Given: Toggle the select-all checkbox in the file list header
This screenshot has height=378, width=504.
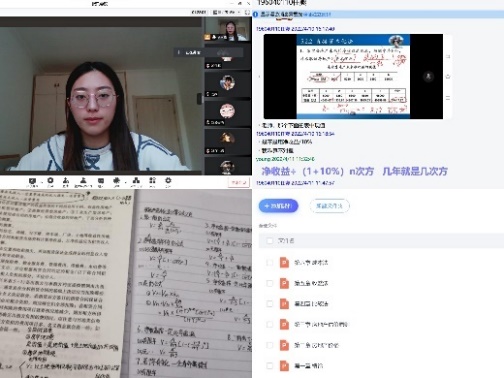Looking at the screenshot, I should [270, 241].
